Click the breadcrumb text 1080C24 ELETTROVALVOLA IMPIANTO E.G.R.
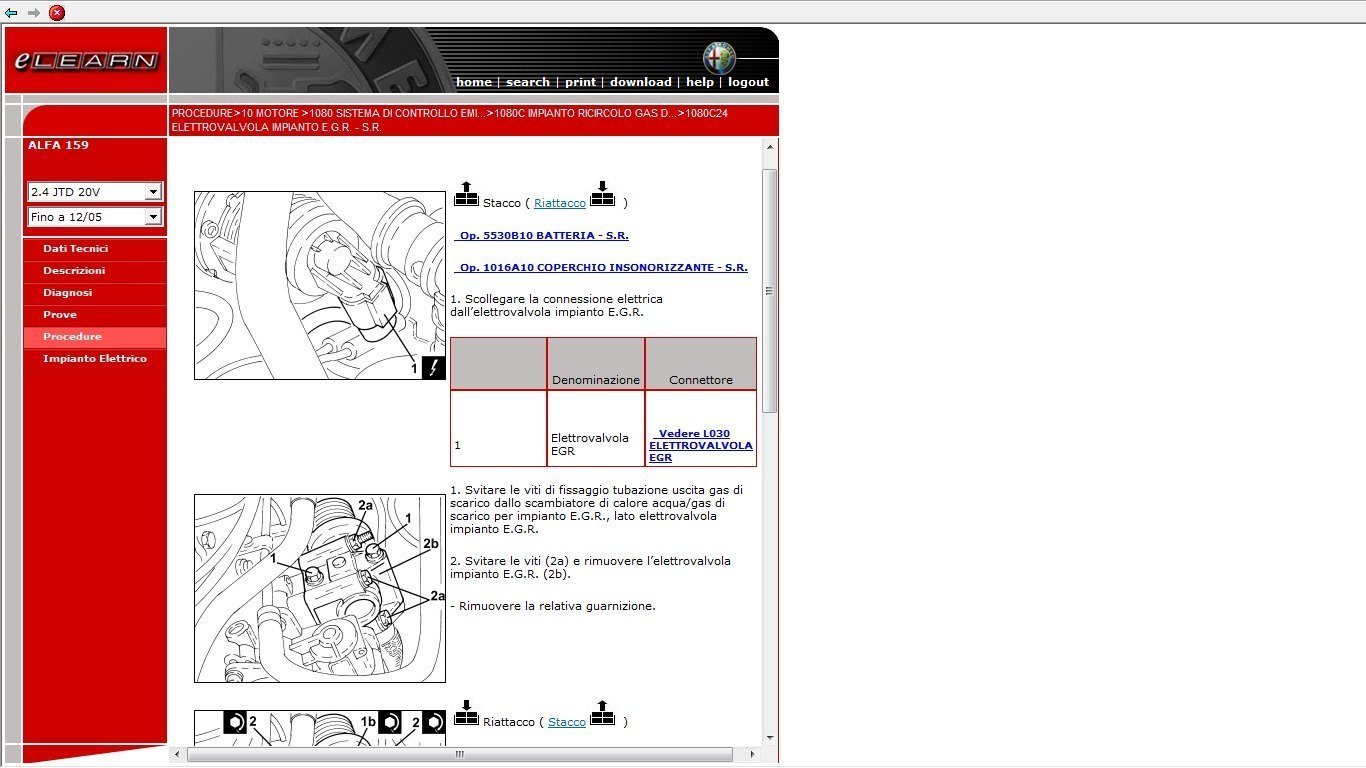This screenshot has height=768, width=1366. coord(449,121)
